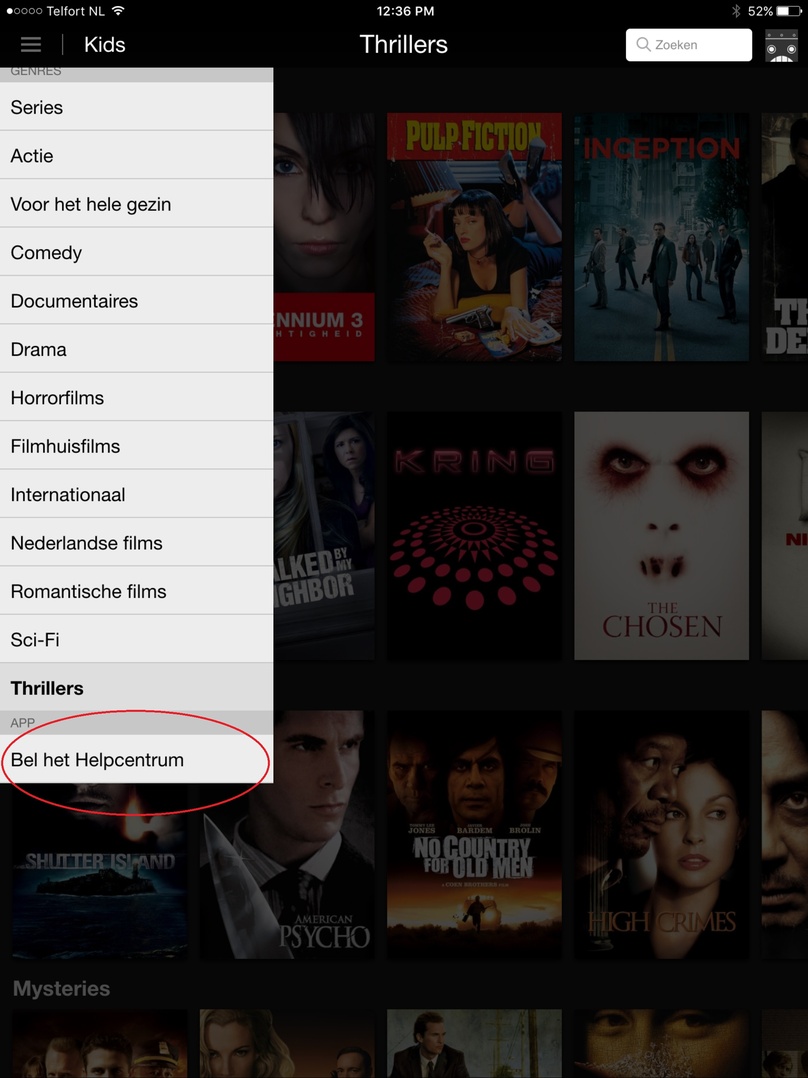Select the No Country for Old Men poster
The image size is (808, 1078).
point(474,835)
